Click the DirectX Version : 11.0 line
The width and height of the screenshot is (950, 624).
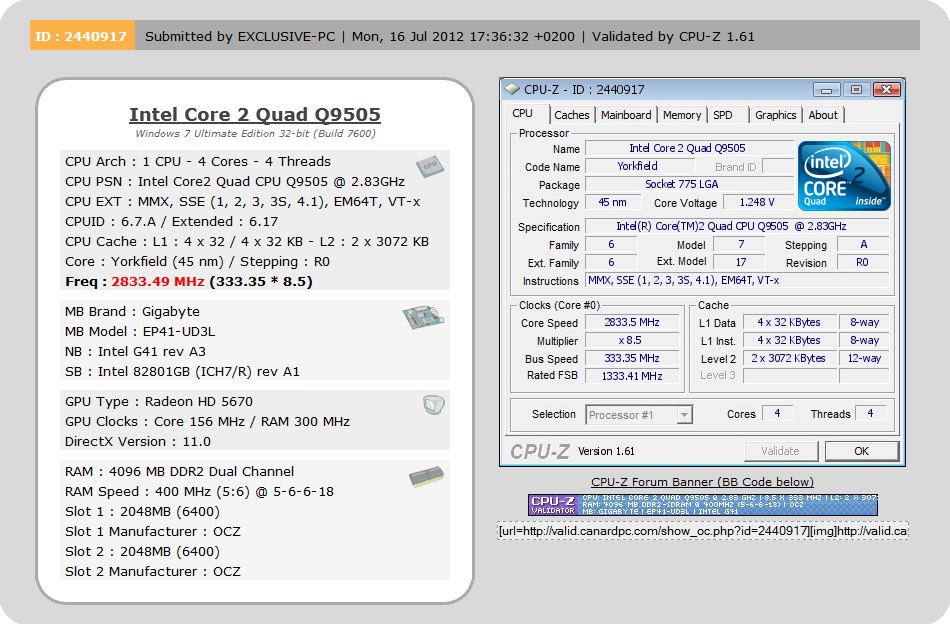[138, 441]
